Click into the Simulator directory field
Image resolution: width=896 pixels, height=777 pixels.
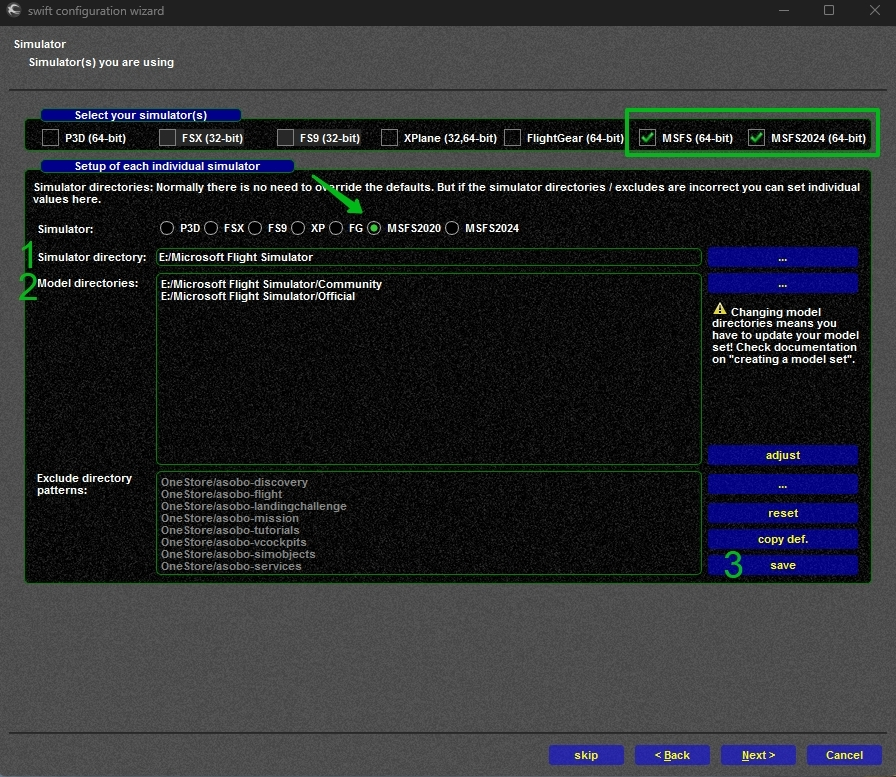click(x=429, y=257)
